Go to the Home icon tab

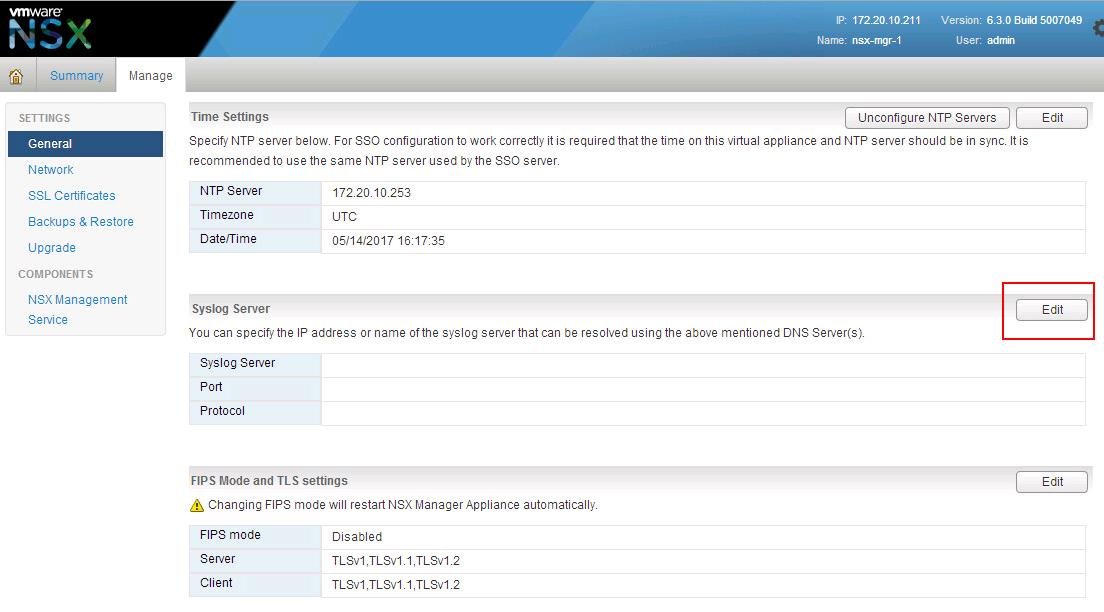point(16,76)
